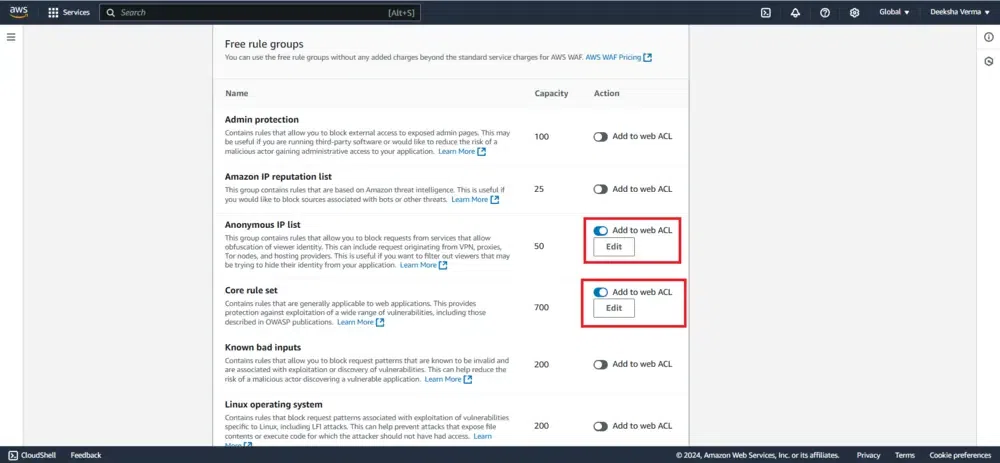Image resolution: width=1000 pixels, height=463 pixels.
Task: Enable Linux operating system toggle
Action: (600, 426)
